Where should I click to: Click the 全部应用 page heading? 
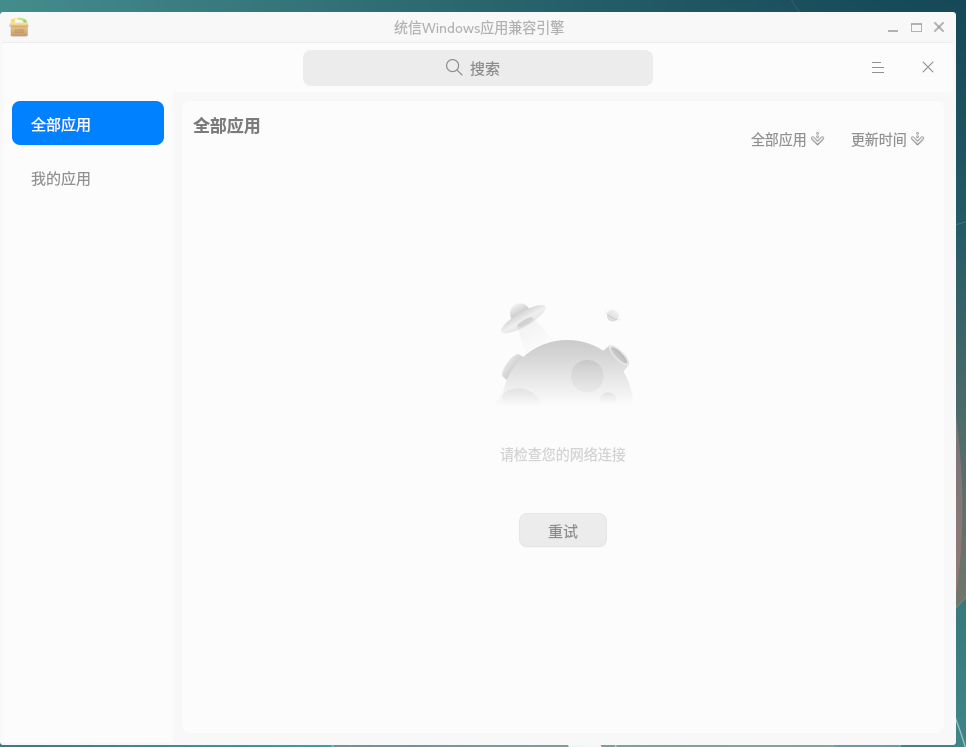226,126
